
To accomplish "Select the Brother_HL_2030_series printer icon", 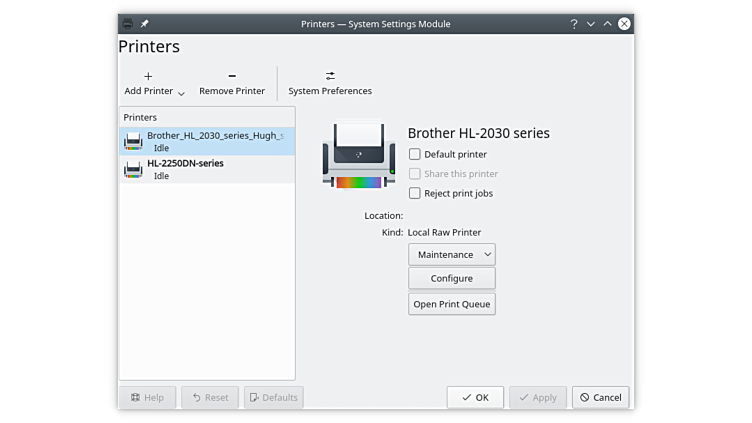I will [133, 141].
